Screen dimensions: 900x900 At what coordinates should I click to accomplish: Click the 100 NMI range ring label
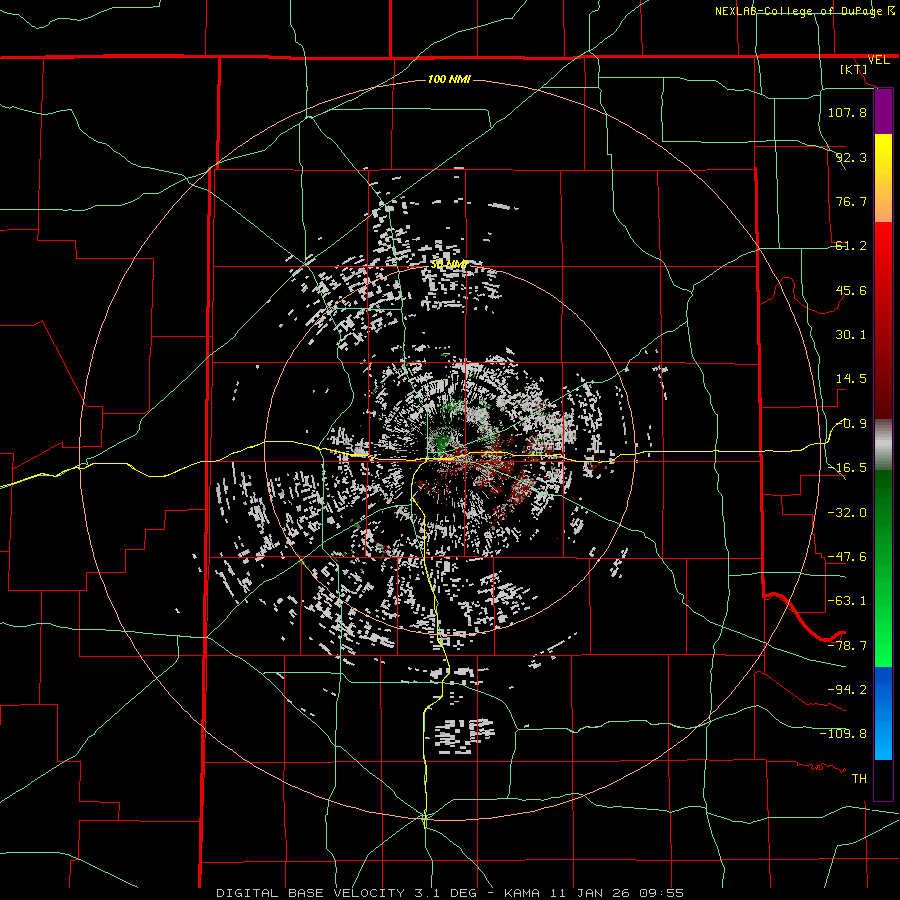(x=449, y=79)
